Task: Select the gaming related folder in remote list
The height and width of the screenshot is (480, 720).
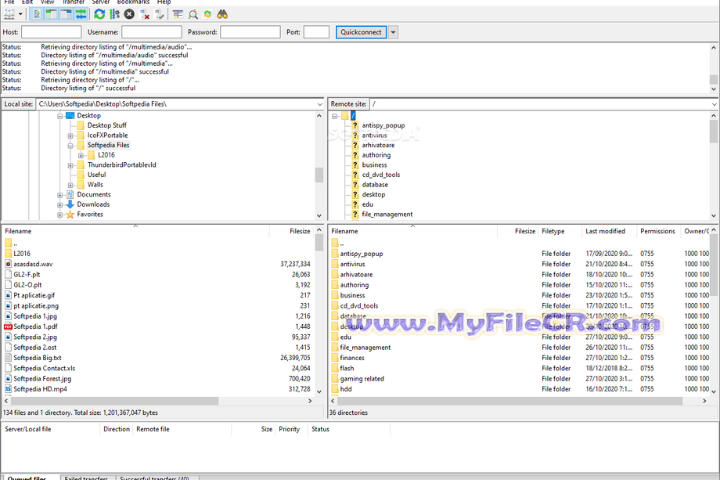Action: click(x=362, y=379)
